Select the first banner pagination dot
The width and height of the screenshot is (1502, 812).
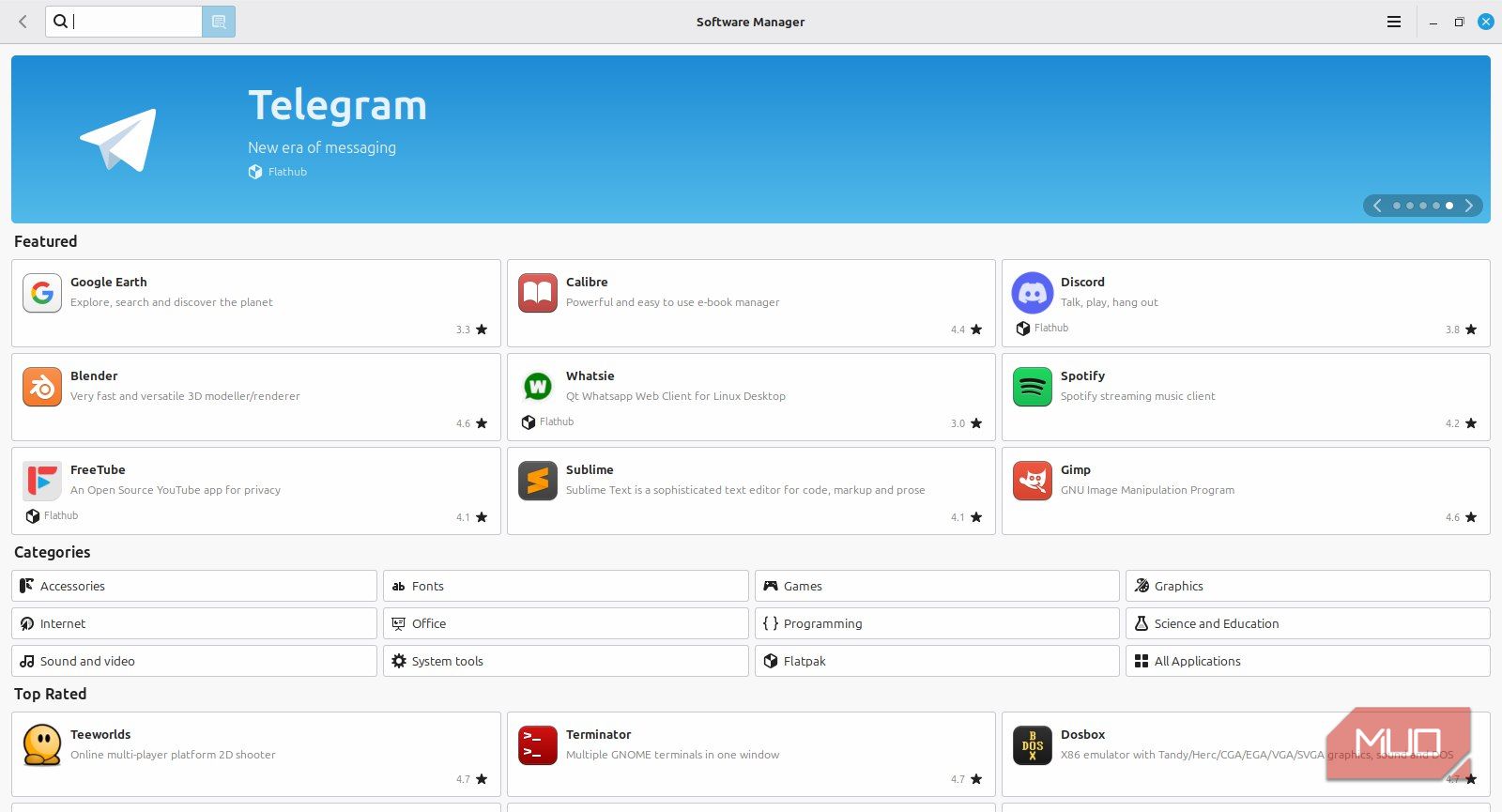point(1397,206)
